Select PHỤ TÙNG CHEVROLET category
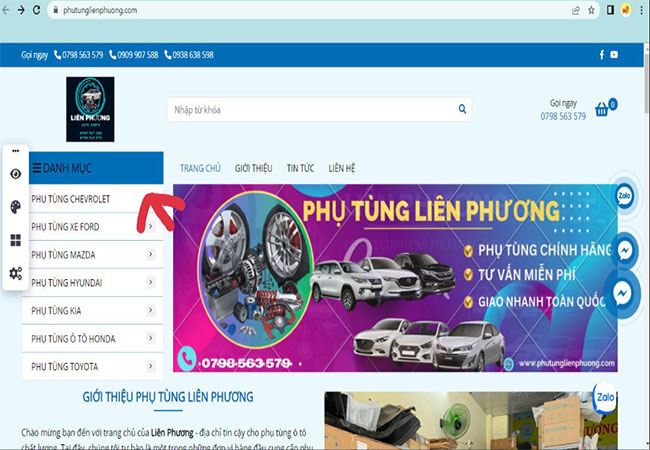 point(71,199)
